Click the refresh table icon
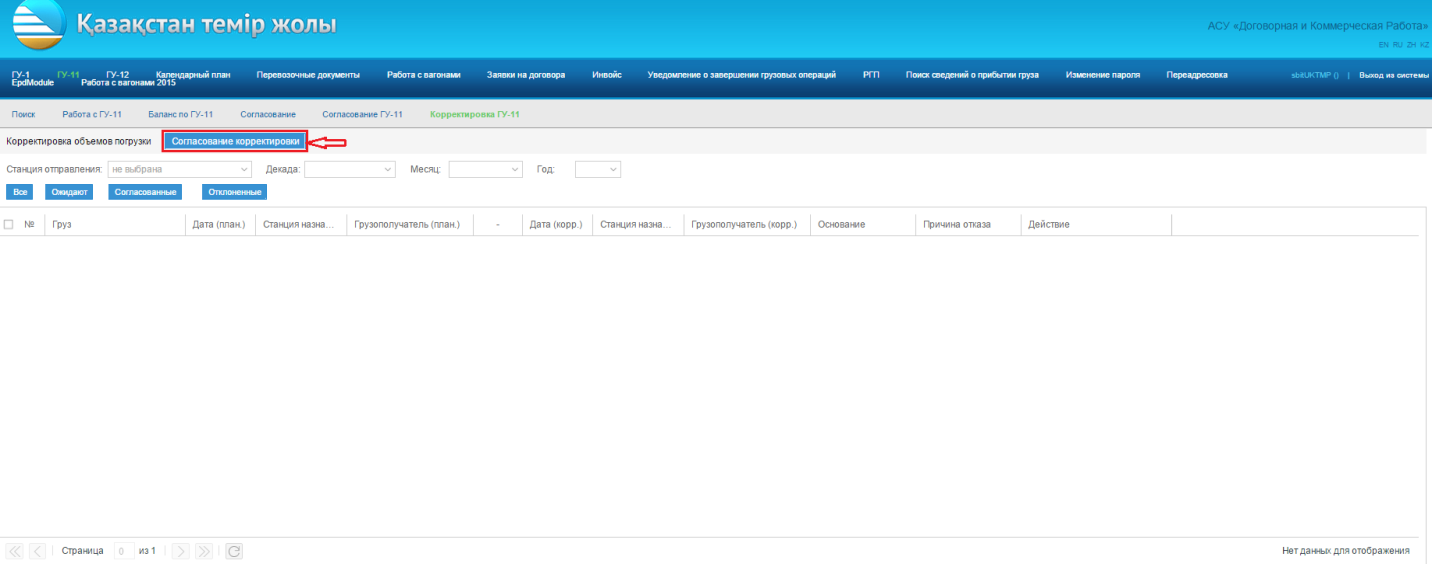The image size is (1432, 564). pos(233,551)
